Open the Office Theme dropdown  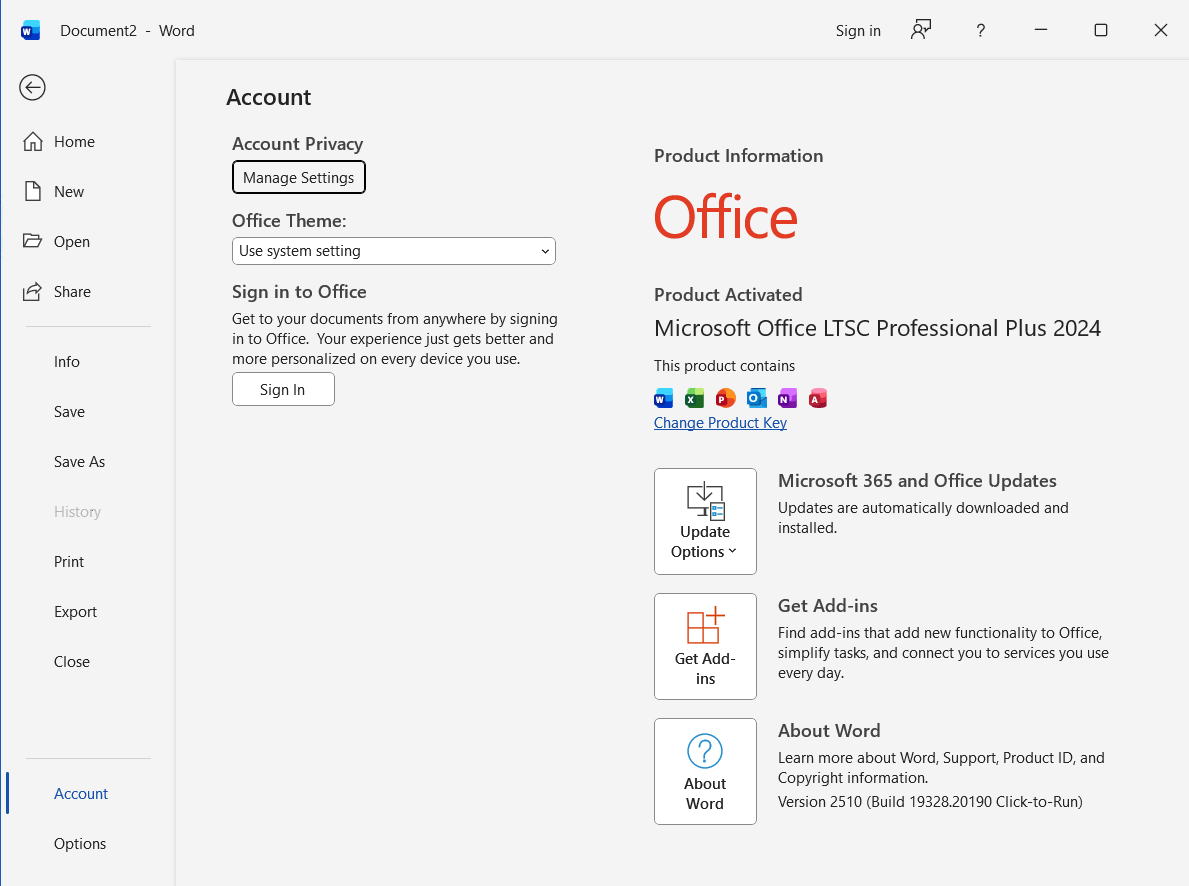pos(394,251)
